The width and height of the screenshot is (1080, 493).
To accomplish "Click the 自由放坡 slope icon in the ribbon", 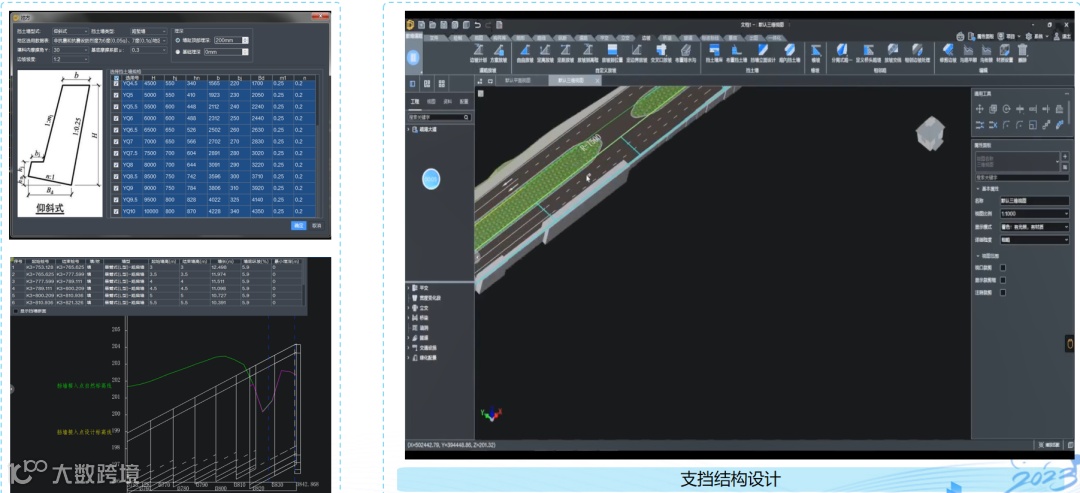I will tap(525, 50).
